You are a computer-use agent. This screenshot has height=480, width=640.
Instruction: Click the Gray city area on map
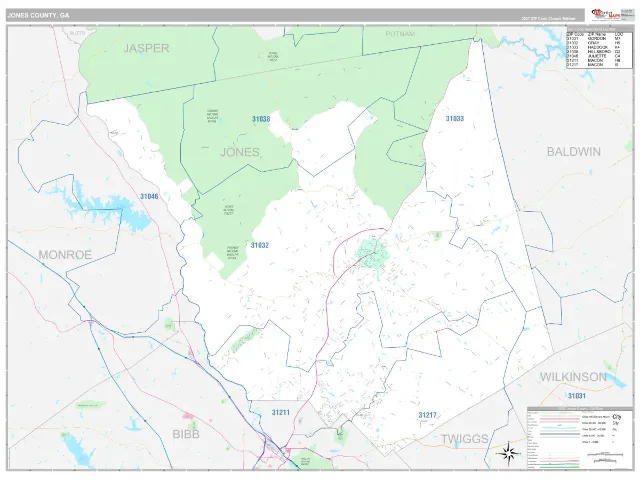pyautogui.click(x=372, y=253)
